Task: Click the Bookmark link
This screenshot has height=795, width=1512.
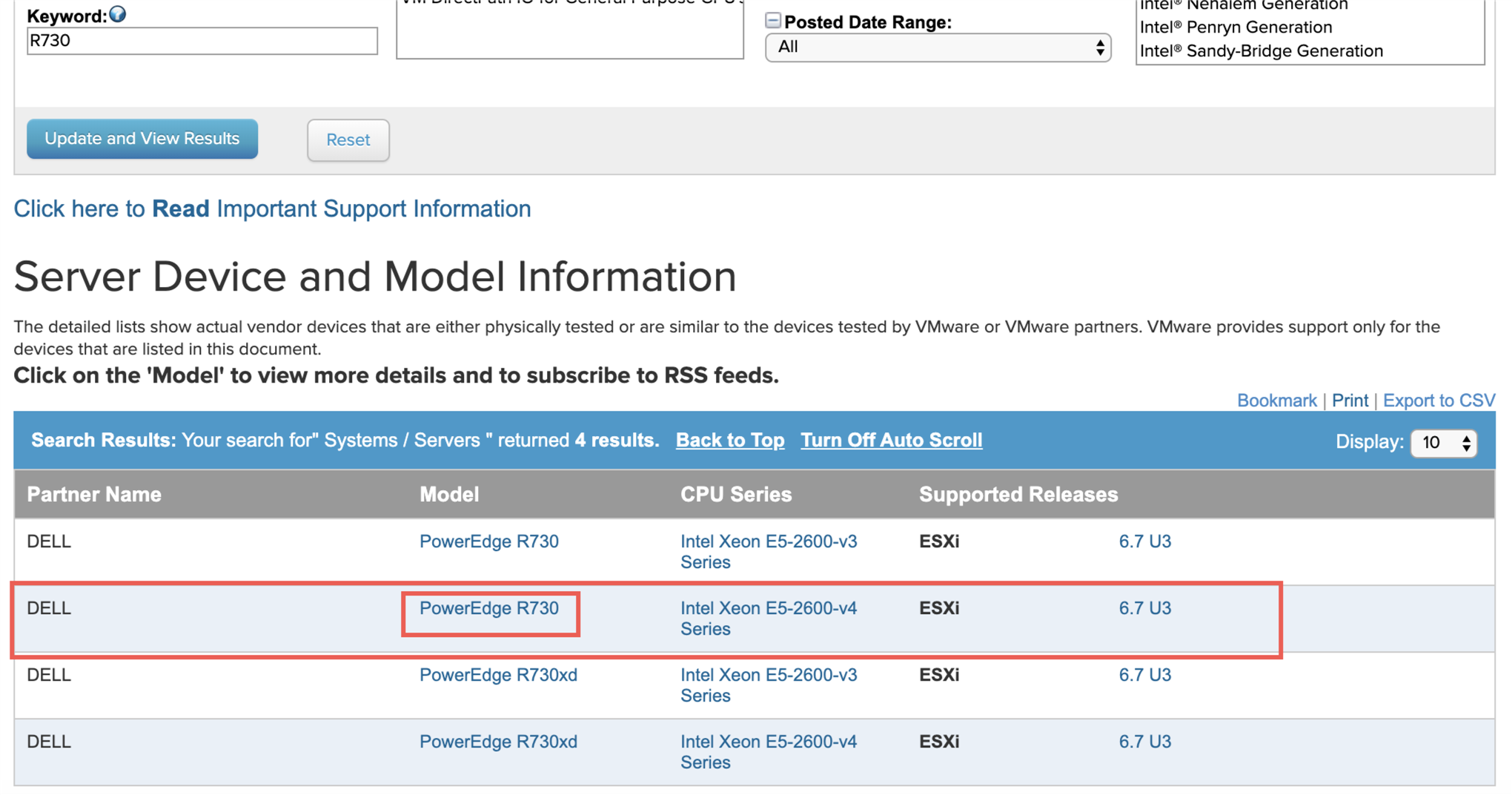Action: pos(1276,400)
